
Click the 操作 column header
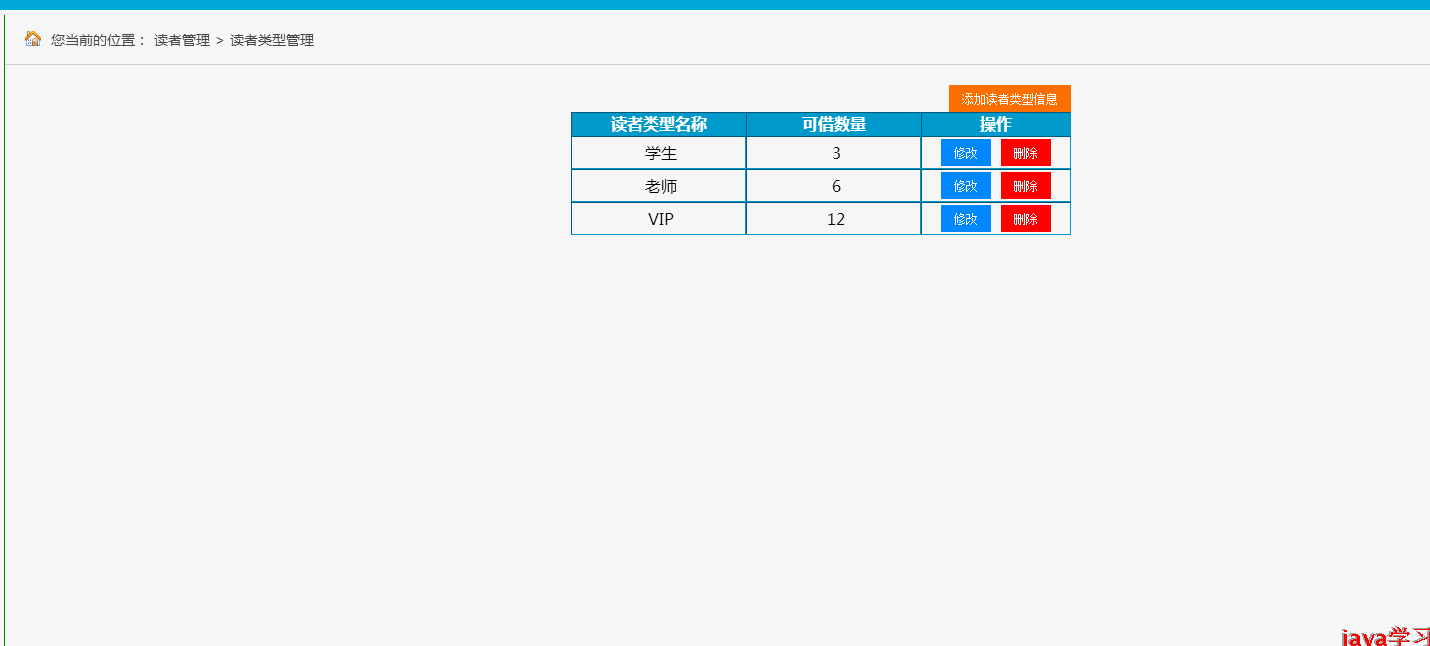click(996, 124)
